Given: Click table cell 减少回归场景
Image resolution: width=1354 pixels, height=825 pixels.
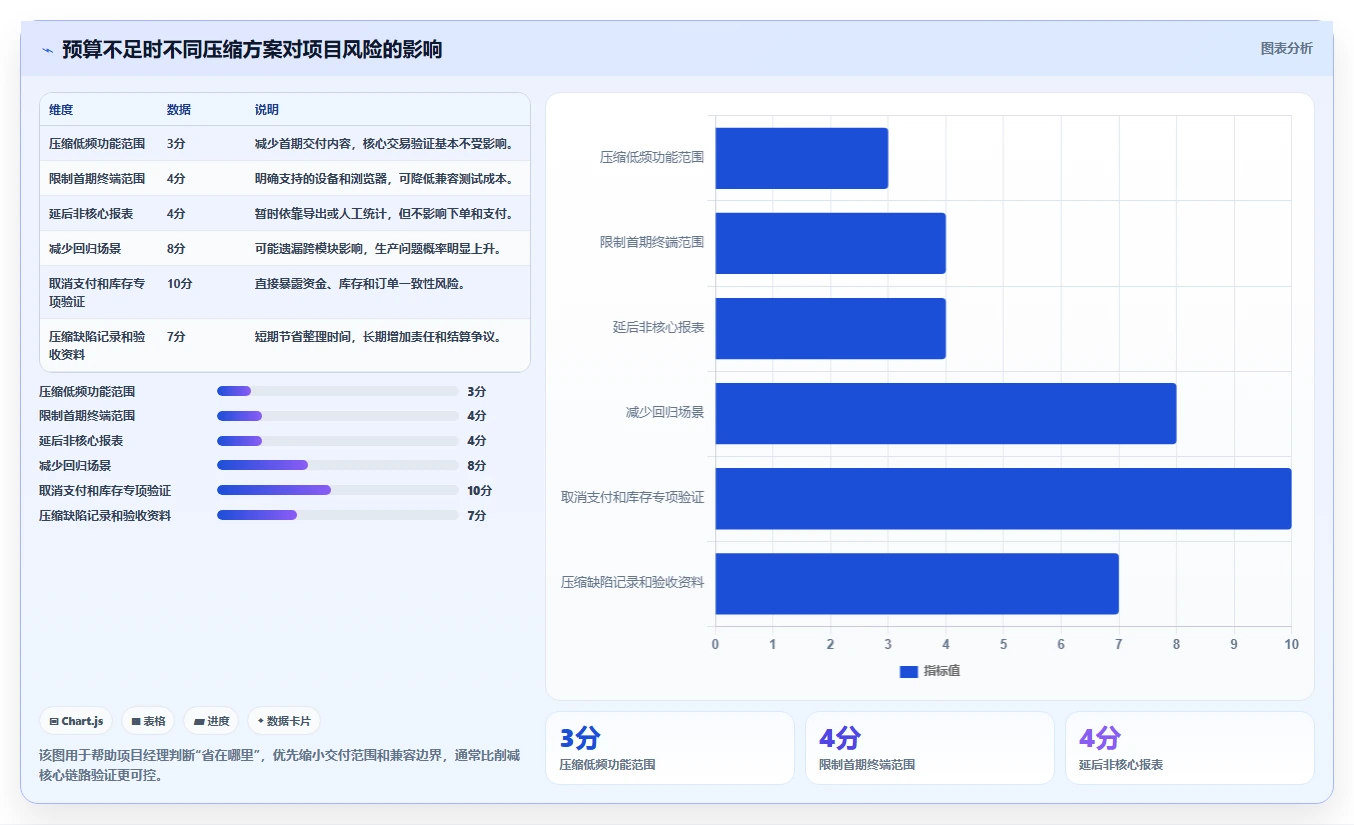Looking at the screenshot, I should [x=85, y=249].
